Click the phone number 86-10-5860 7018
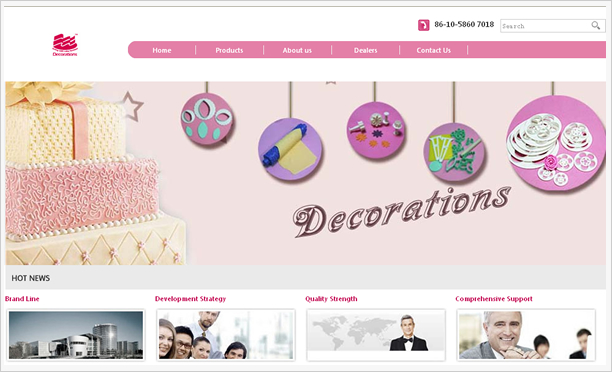The image size is (612, 372). click(x=464, y=24)
